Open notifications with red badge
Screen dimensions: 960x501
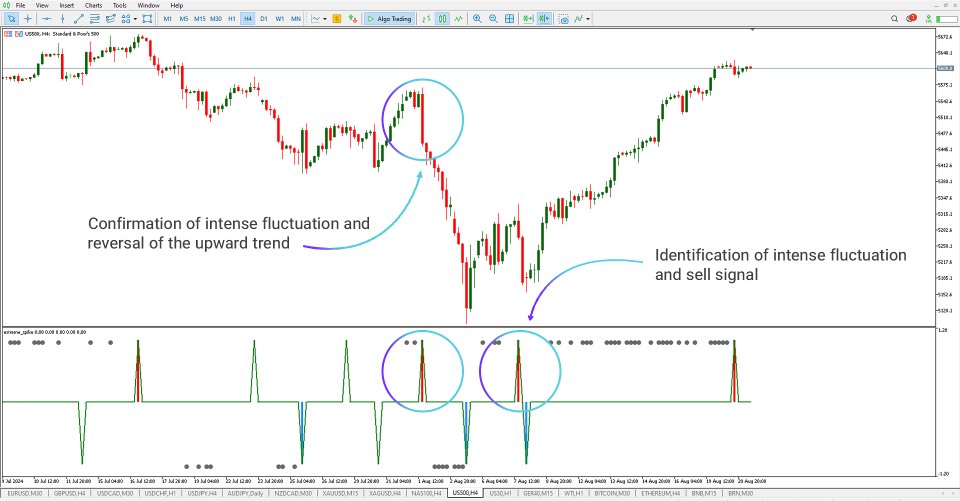click(911, 18)
